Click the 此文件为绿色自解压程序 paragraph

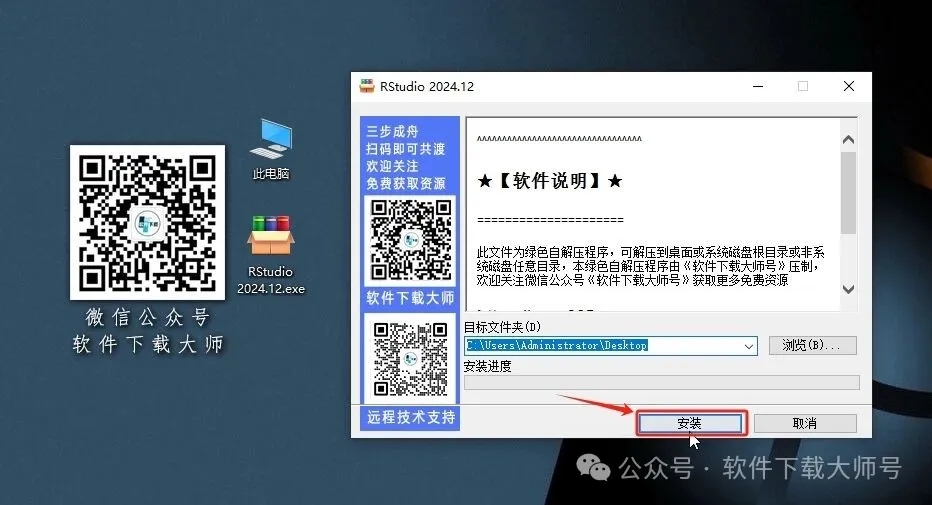(650, 266)
